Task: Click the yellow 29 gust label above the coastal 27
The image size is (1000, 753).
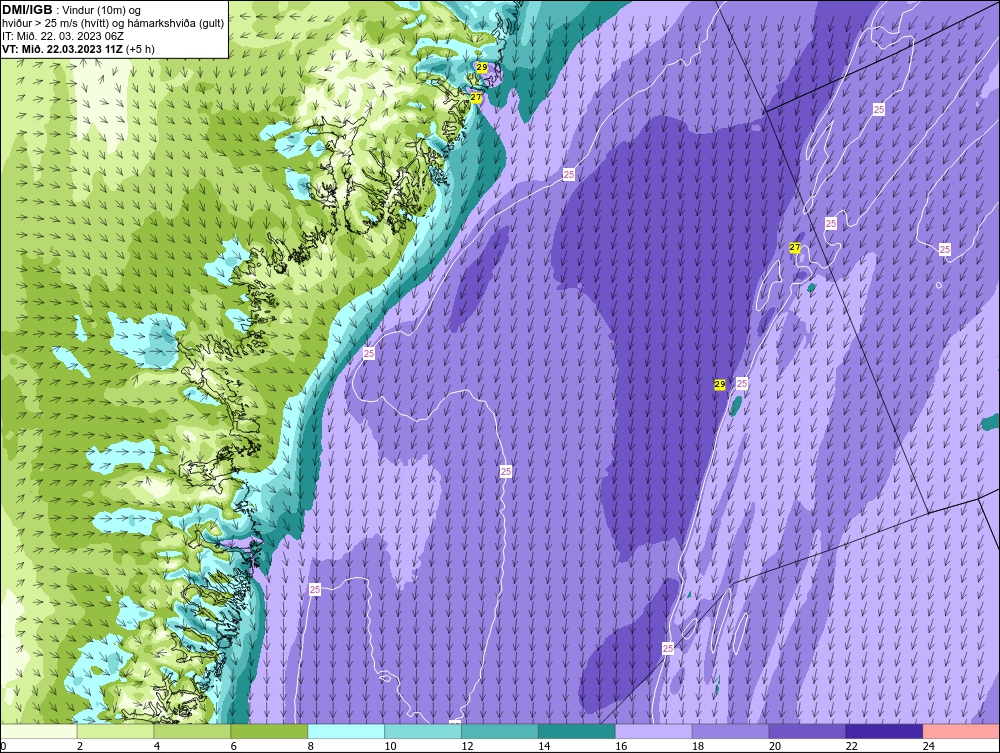Action: pyautogui.click(x=482, y=67)
